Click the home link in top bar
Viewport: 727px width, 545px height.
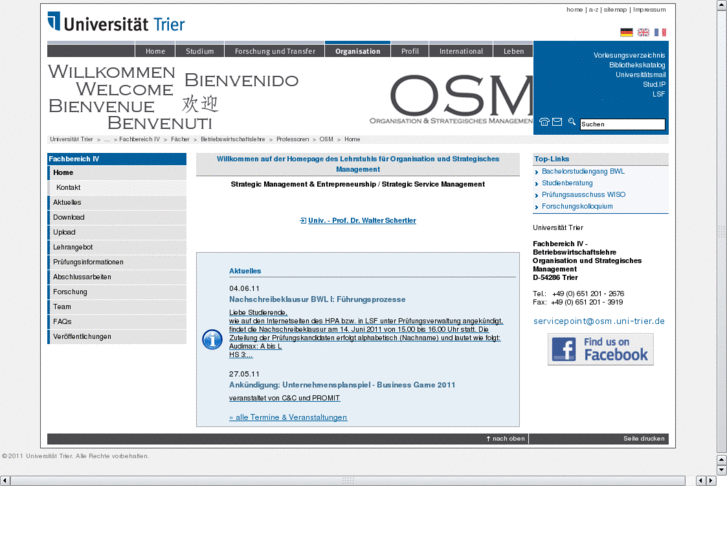pos(574,10)
